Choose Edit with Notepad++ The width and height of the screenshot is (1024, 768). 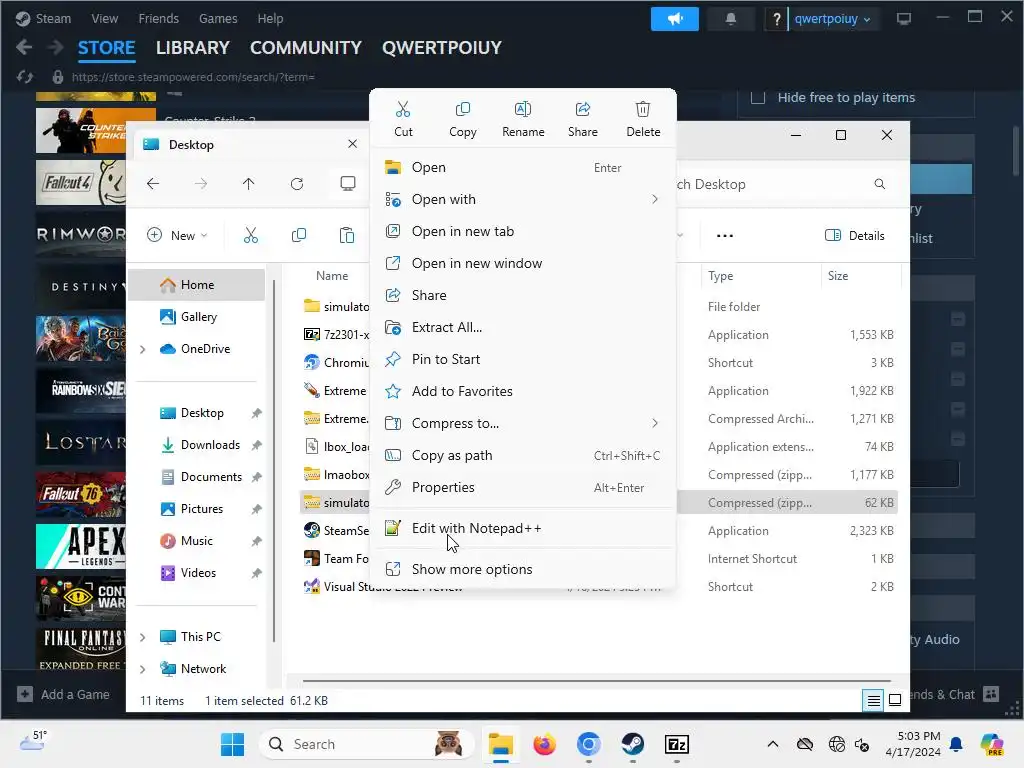522,528
